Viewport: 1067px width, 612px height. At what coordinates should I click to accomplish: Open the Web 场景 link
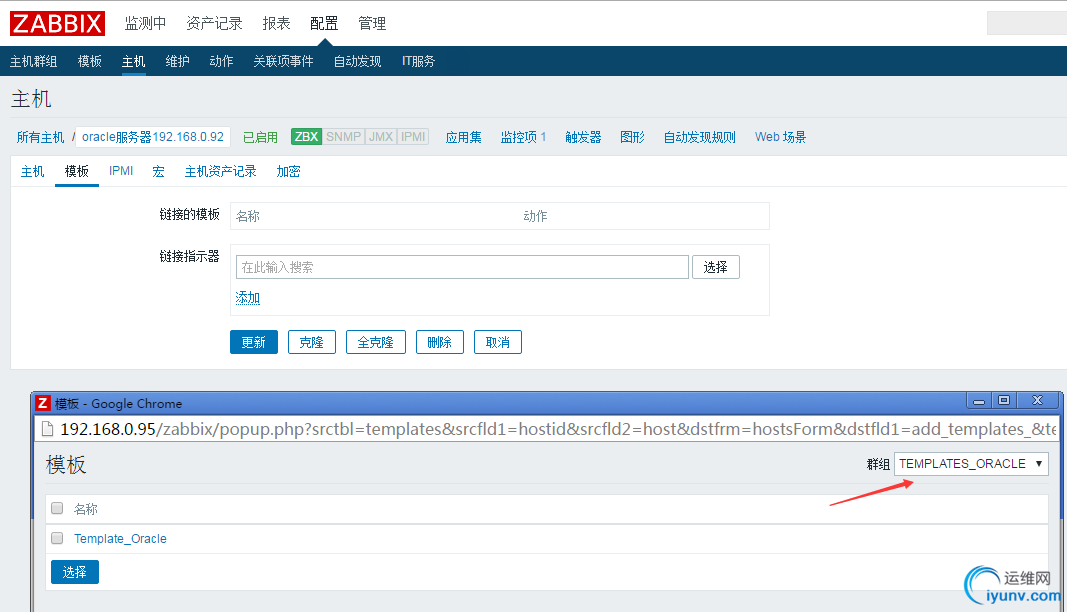pyautogui.click(x=781, y=138)
